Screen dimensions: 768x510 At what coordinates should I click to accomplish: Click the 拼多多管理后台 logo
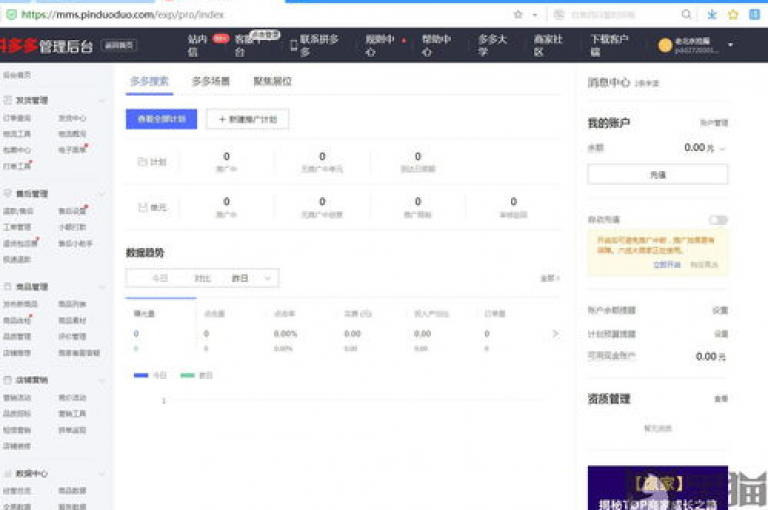[47, 45]
